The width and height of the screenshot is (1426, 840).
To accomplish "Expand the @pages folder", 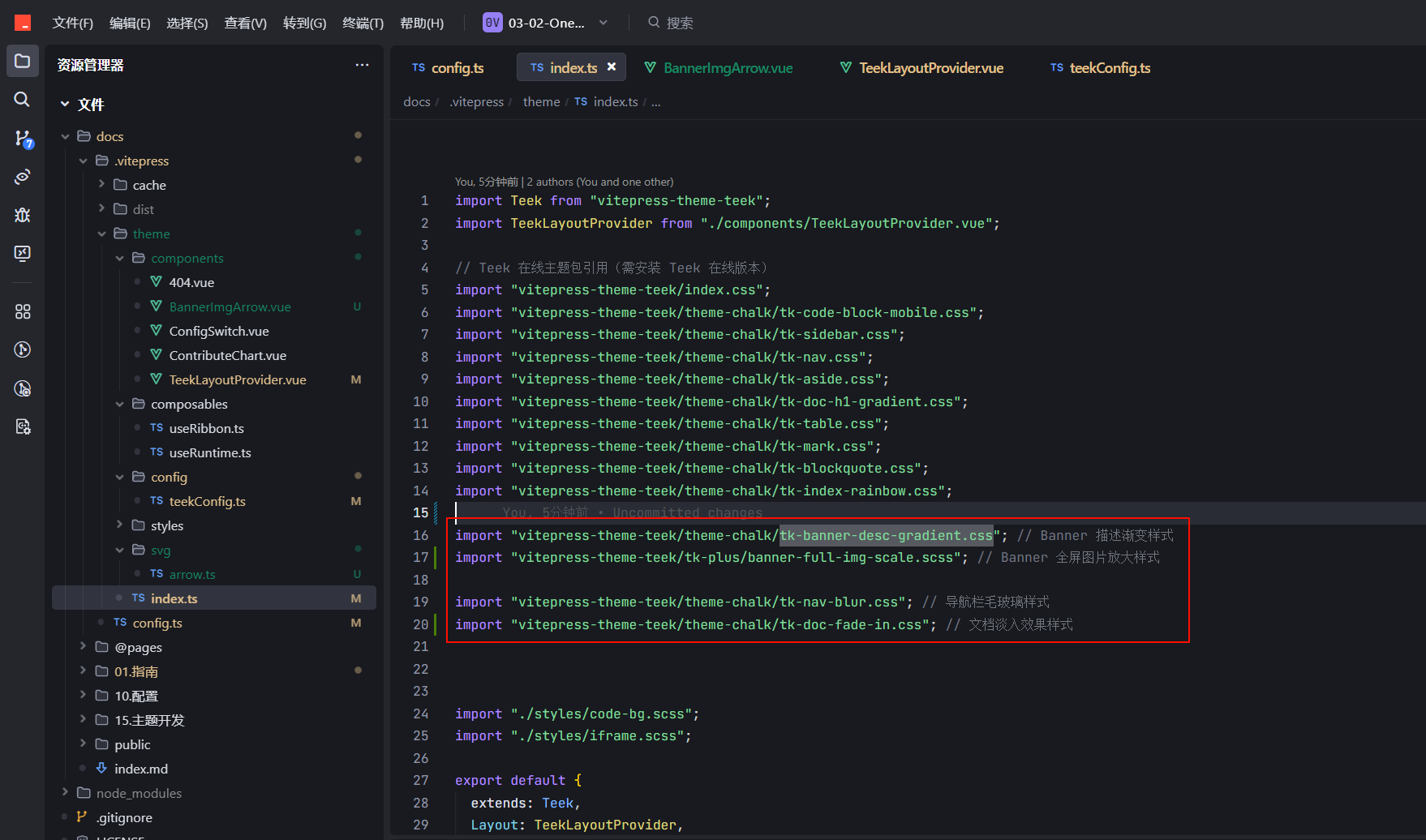I will pyautogui.click(x=83, y=647).
